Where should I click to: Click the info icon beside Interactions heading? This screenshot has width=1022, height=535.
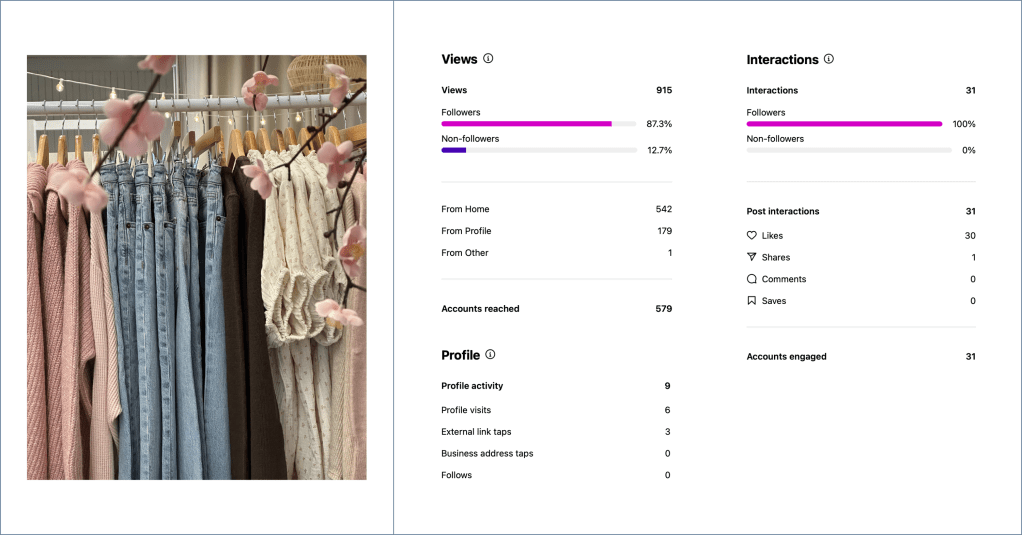[828, 59]
